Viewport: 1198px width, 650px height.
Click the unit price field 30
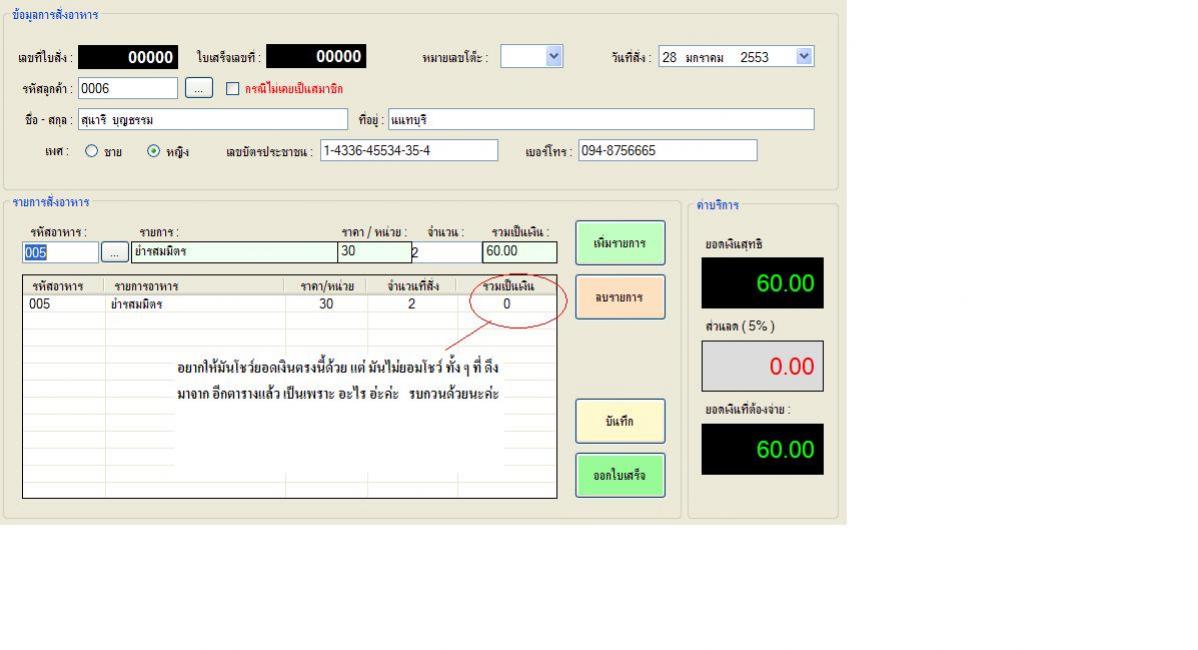[374, 252]
